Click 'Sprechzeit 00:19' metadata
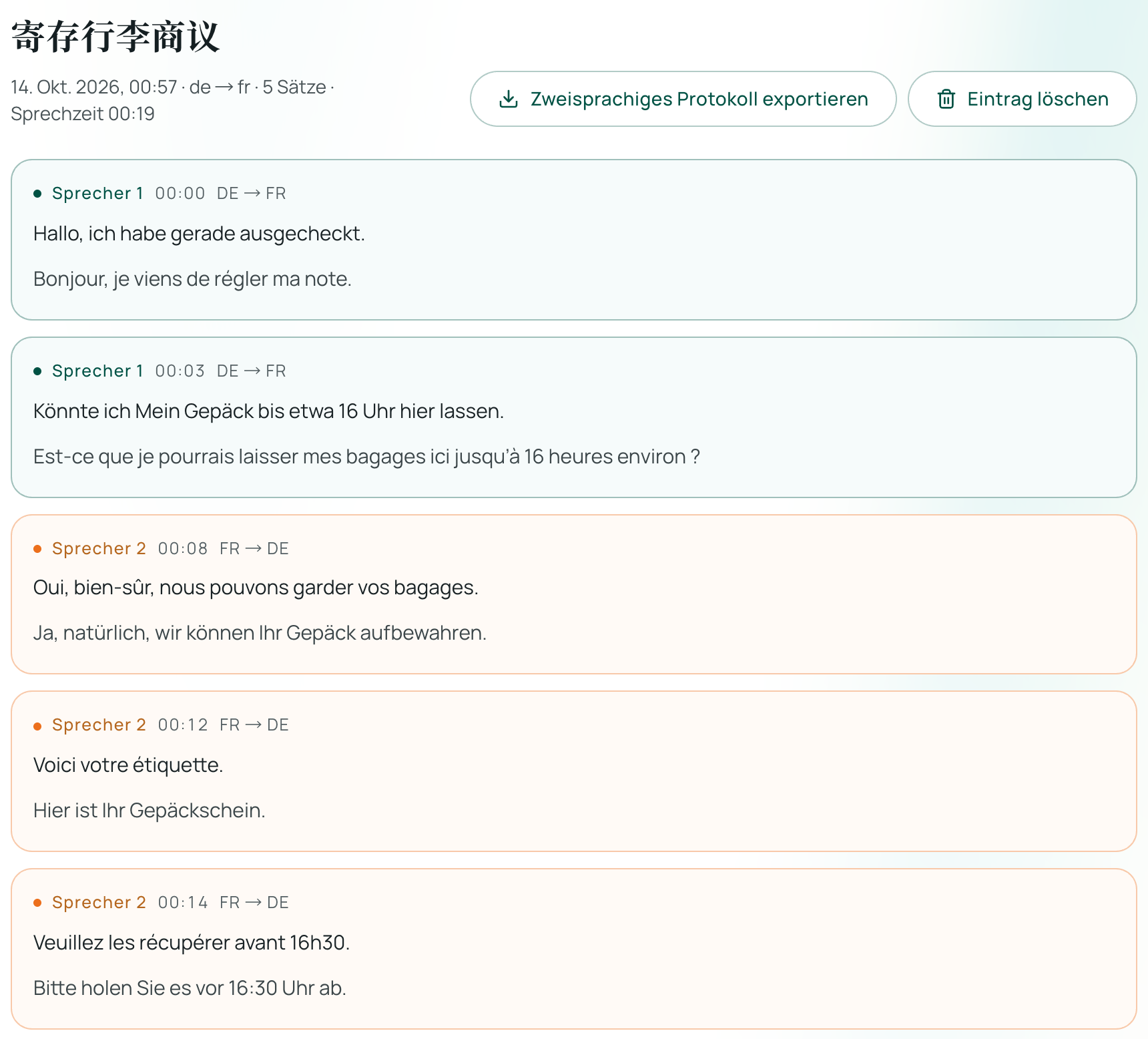Image resolution: width=1148 pixels, height=1039 pixels. 83,114
